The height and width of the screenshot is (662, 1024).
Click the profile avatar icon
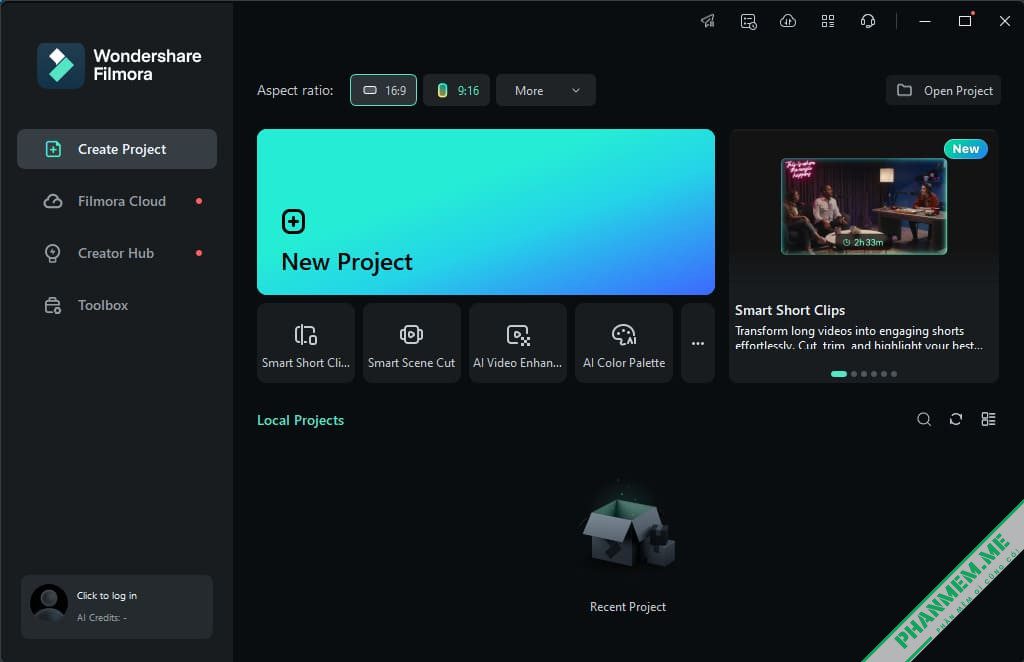49,603
